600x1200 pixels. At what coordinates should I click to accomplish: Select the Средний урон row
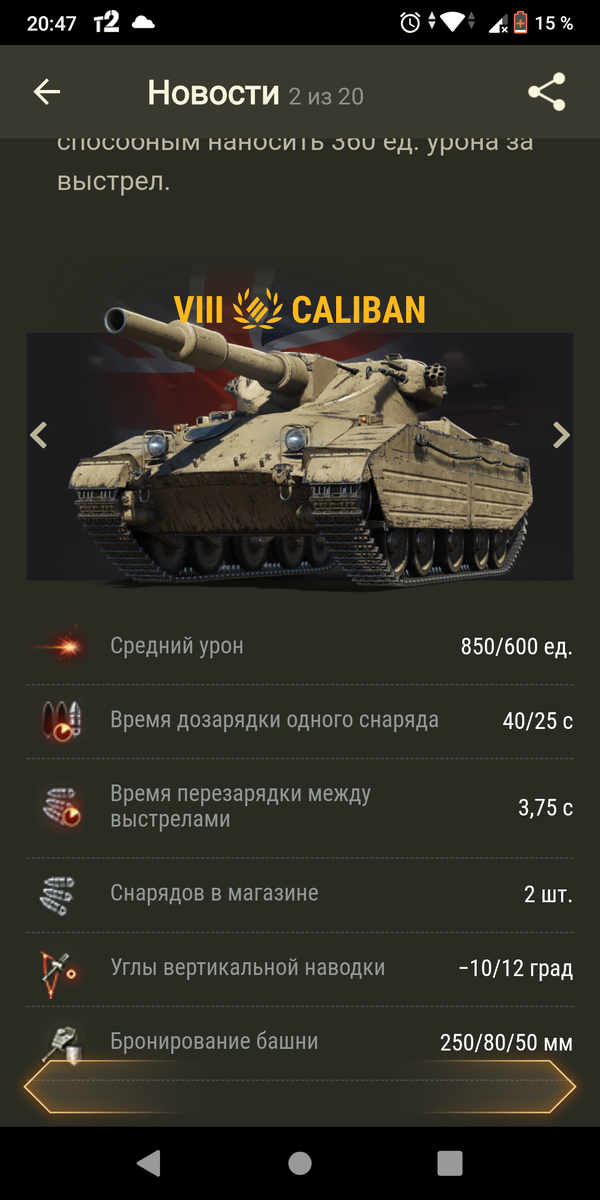[300, 647]
